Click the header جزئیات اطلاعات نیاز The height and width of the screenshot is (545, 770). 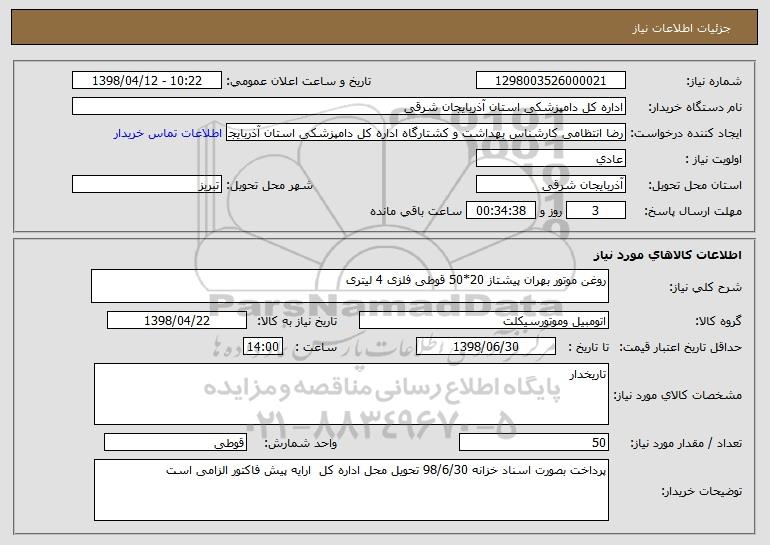681,28
